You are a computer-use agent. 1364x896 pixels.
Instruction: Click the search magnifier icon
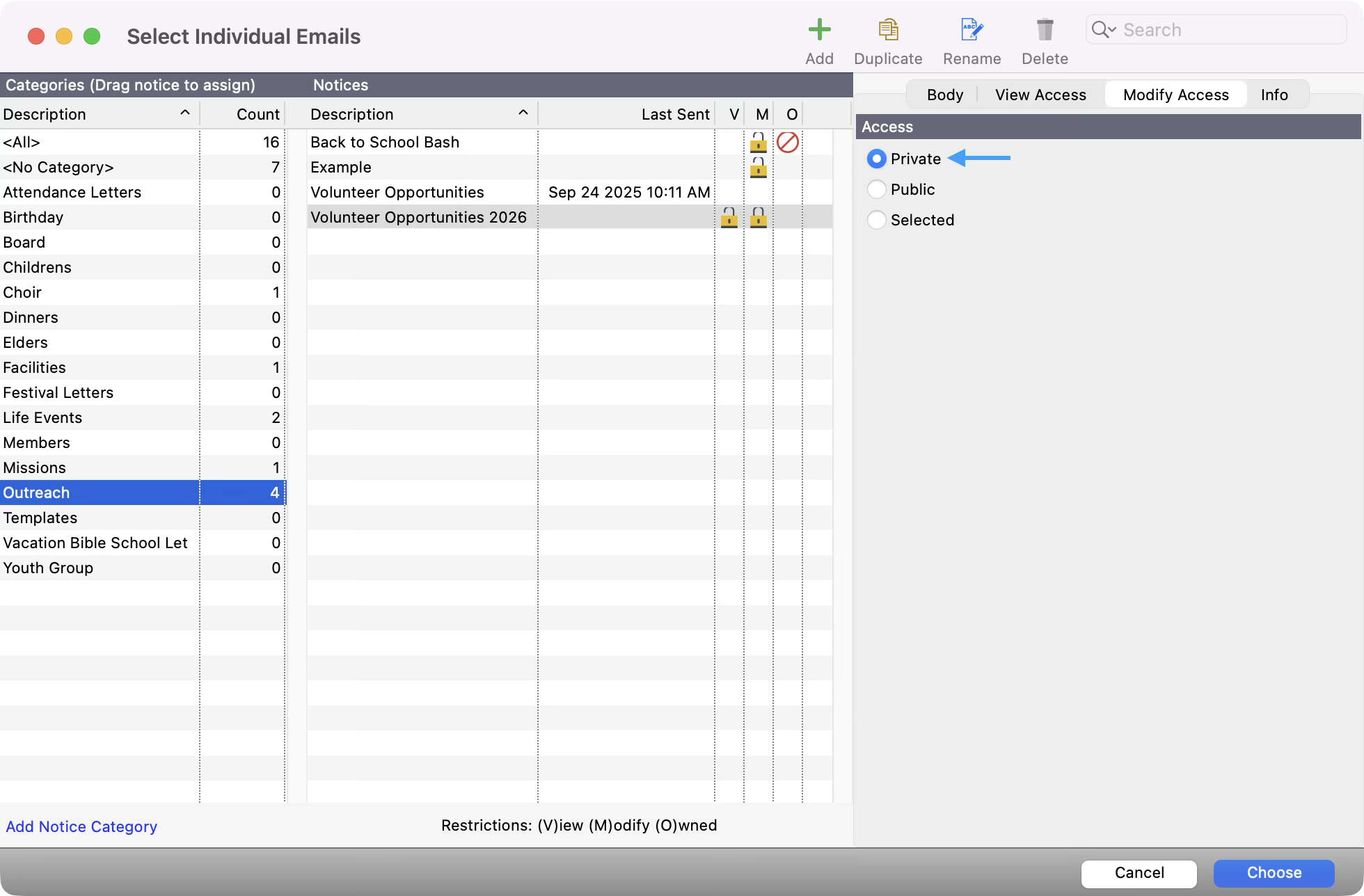coord(1103,30)
